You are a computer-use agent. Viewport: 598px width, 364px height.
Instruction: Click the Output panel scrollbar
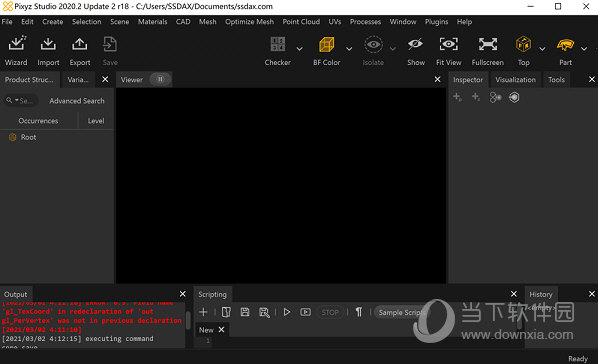click(188, 320)
